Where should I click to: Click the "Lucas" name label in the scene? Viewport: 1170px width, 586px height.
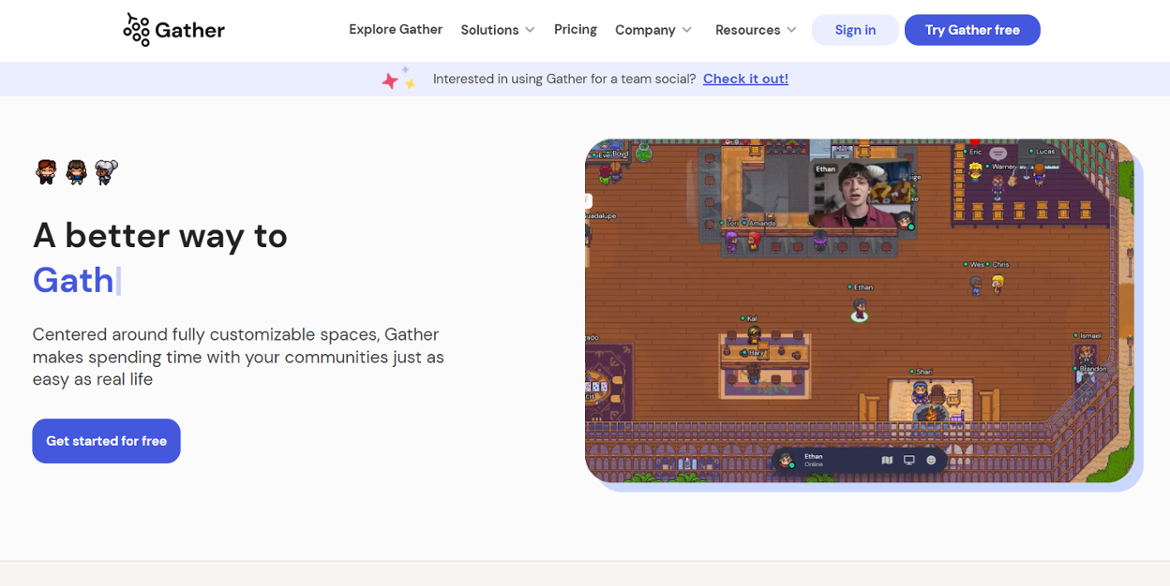pyautogui.click(x=1045, y=152)
